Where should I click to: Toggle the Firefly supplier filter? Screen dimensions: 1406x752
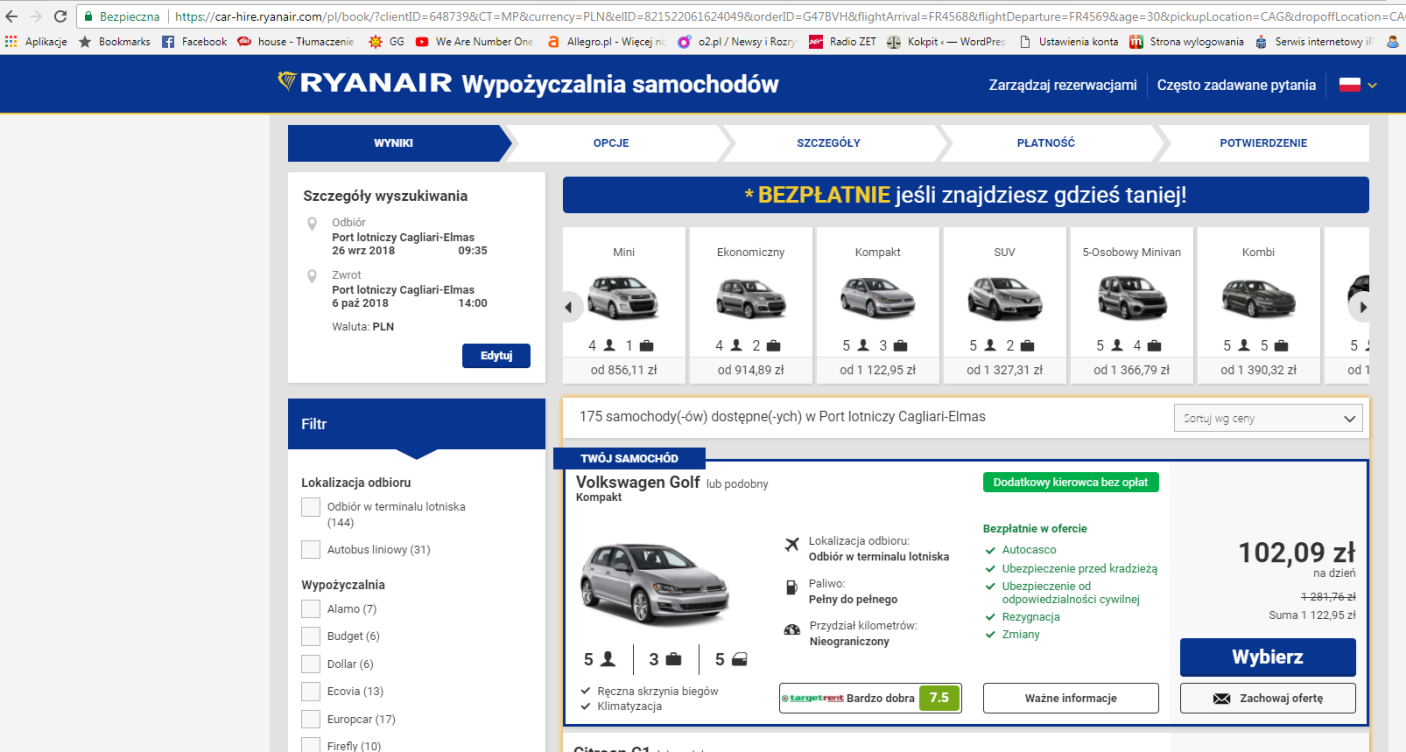(x=311, y=745)
